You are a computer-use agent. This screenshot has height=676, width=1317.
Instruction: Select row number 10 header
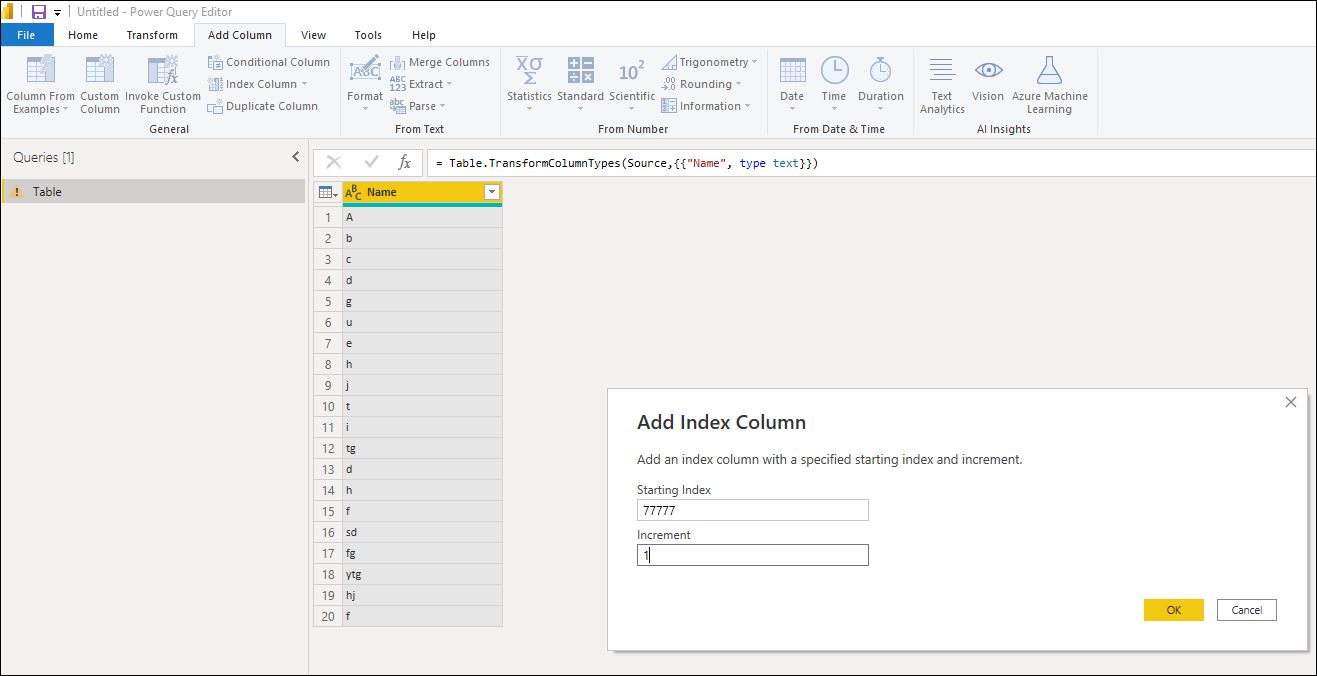coord(328,406)
